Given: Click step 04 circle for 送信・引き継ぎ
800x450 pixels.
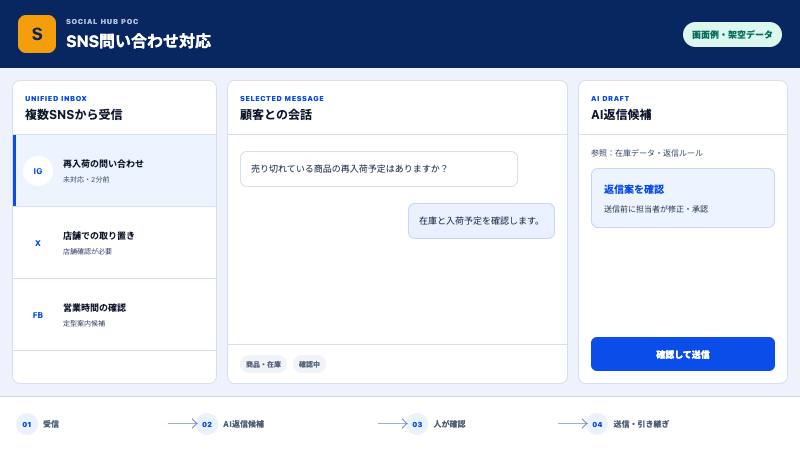Looking at the screenshot, I should pyautogui.click(x=597, y=424).
